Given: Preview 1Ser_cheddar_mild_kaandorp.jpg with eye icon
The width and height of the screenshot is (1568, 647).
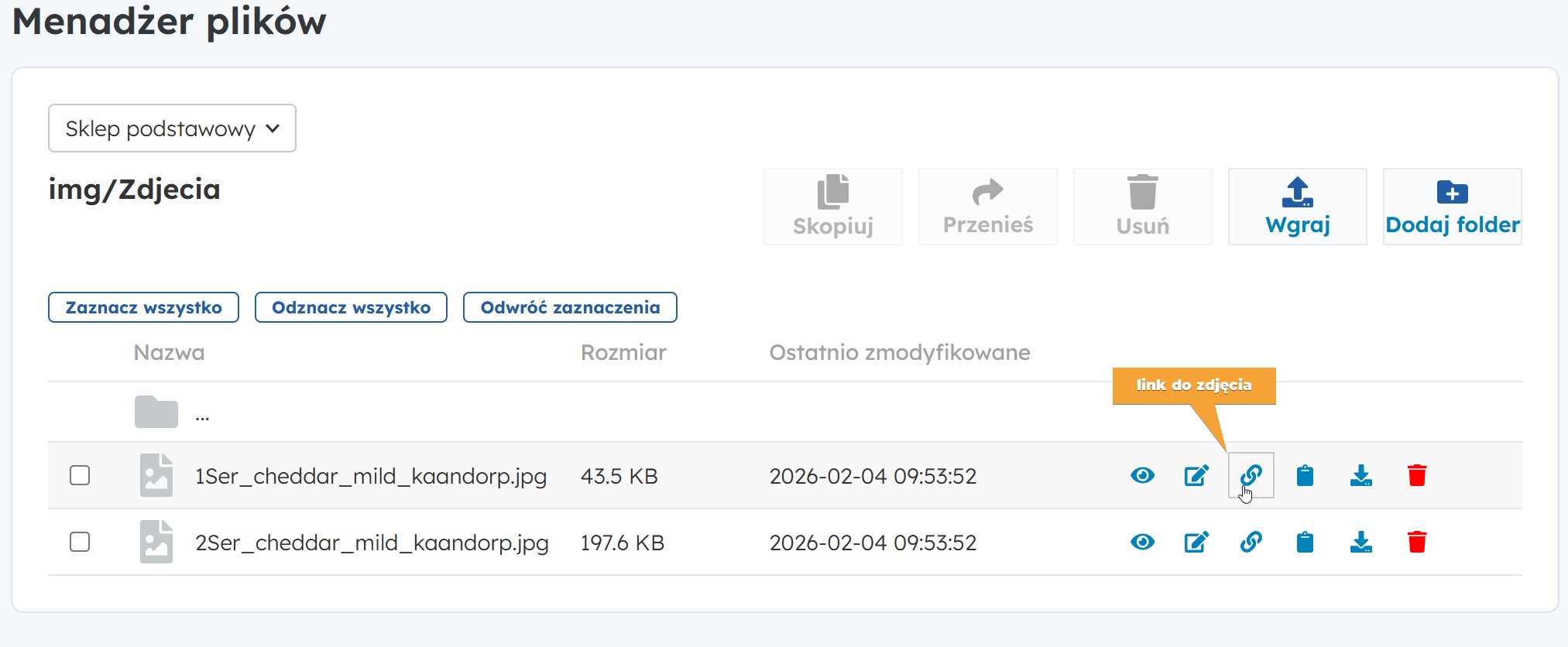Looking at the screenshot, I should [1142, 475].
